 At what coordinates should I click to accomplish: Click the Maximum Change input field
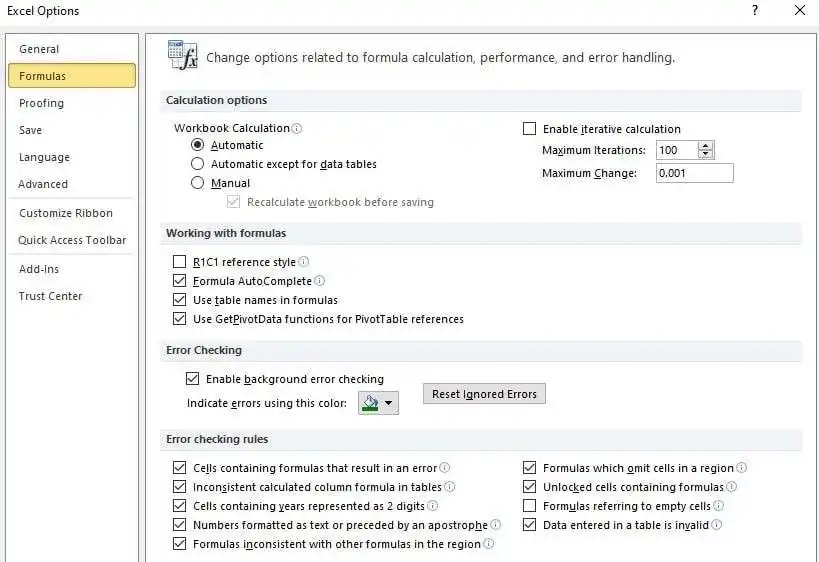pos(694,173)
